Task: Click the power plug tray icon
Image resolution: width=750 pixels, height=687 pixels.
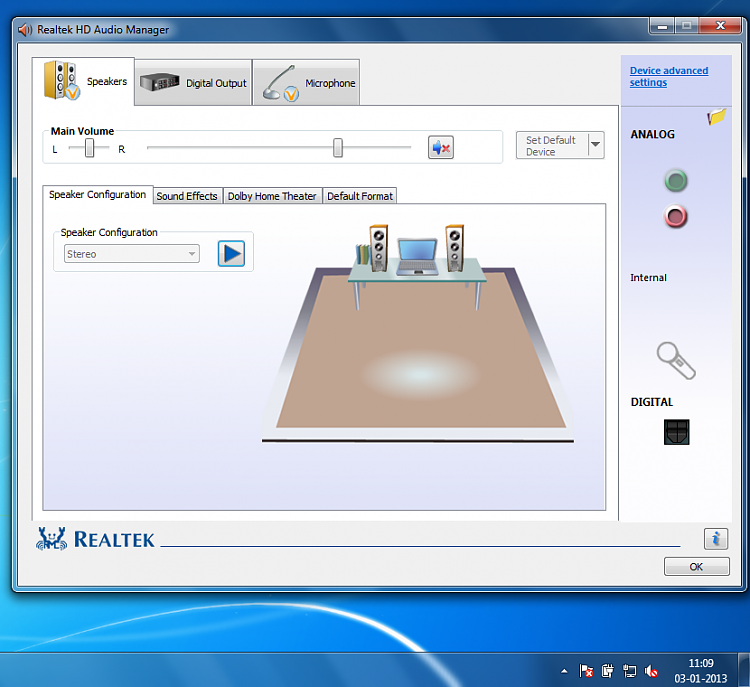Action: [x=607, y=671]
